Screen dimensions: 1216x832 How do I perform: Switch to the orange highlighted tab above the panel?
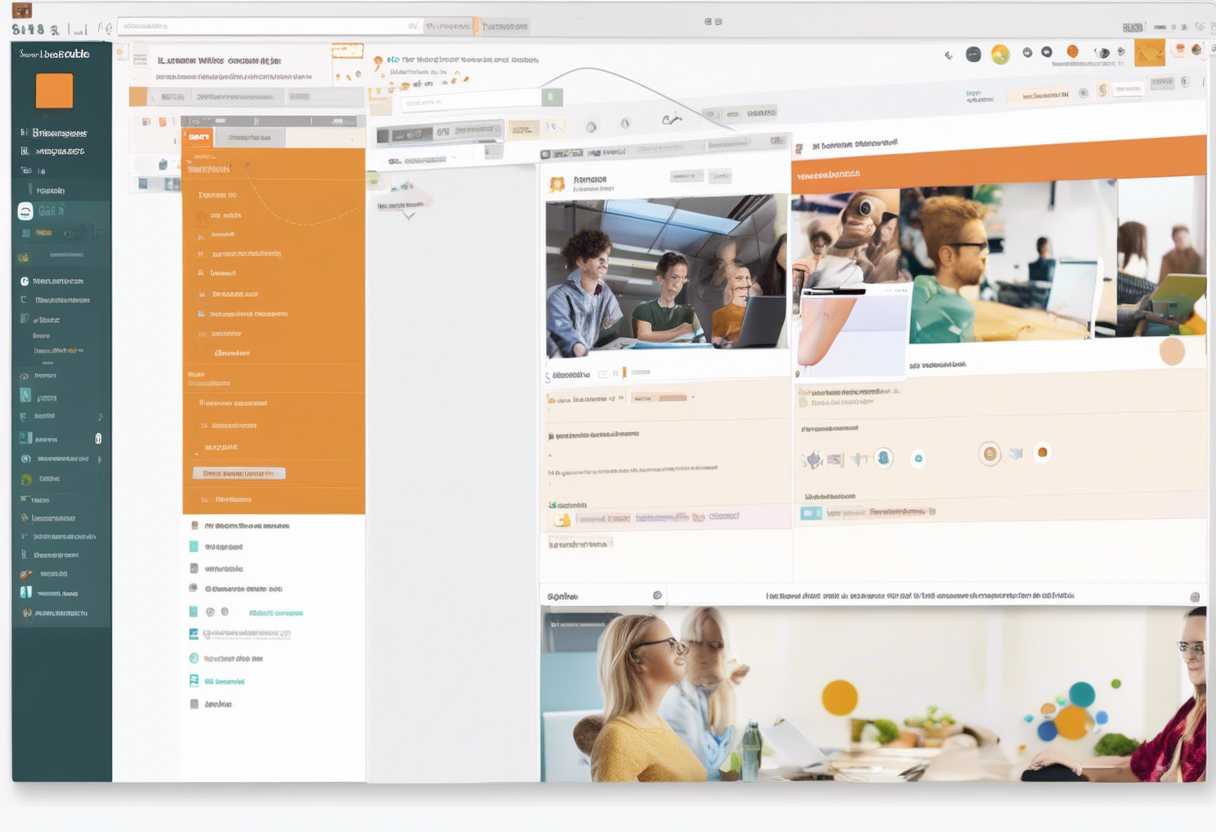point(199,137)
